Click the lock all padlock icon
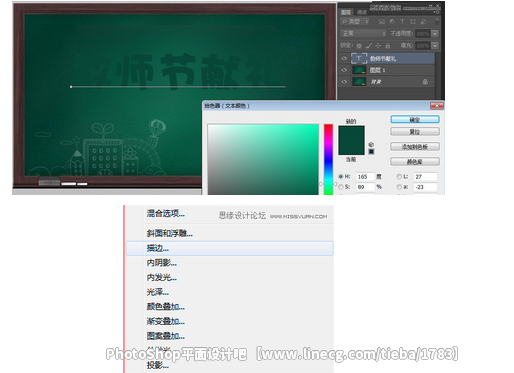 (x=388, y=46)
